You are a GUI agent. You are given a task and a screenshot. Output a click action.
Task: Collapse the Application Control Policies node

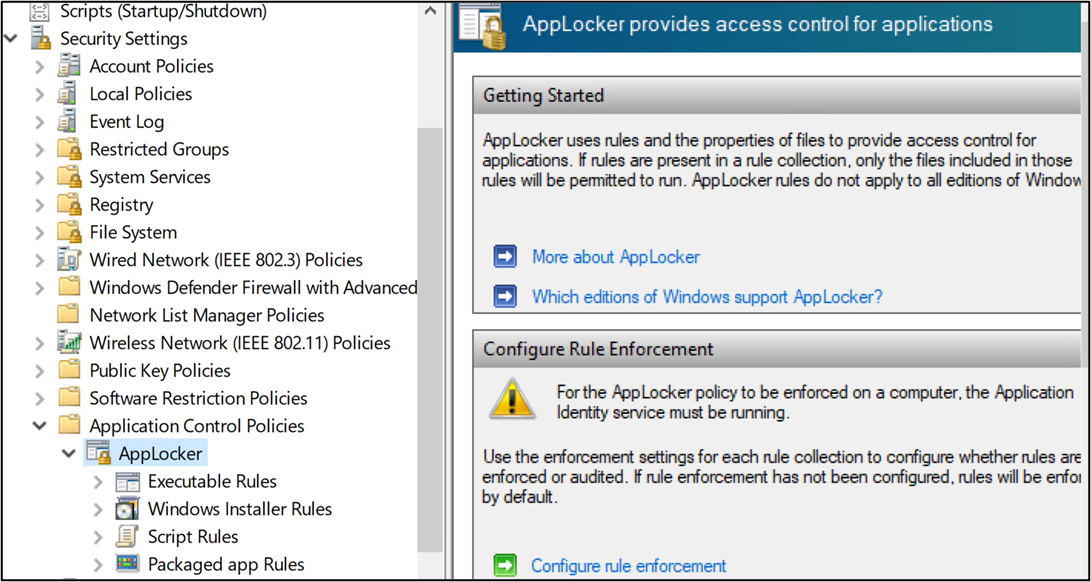(40, 425)
